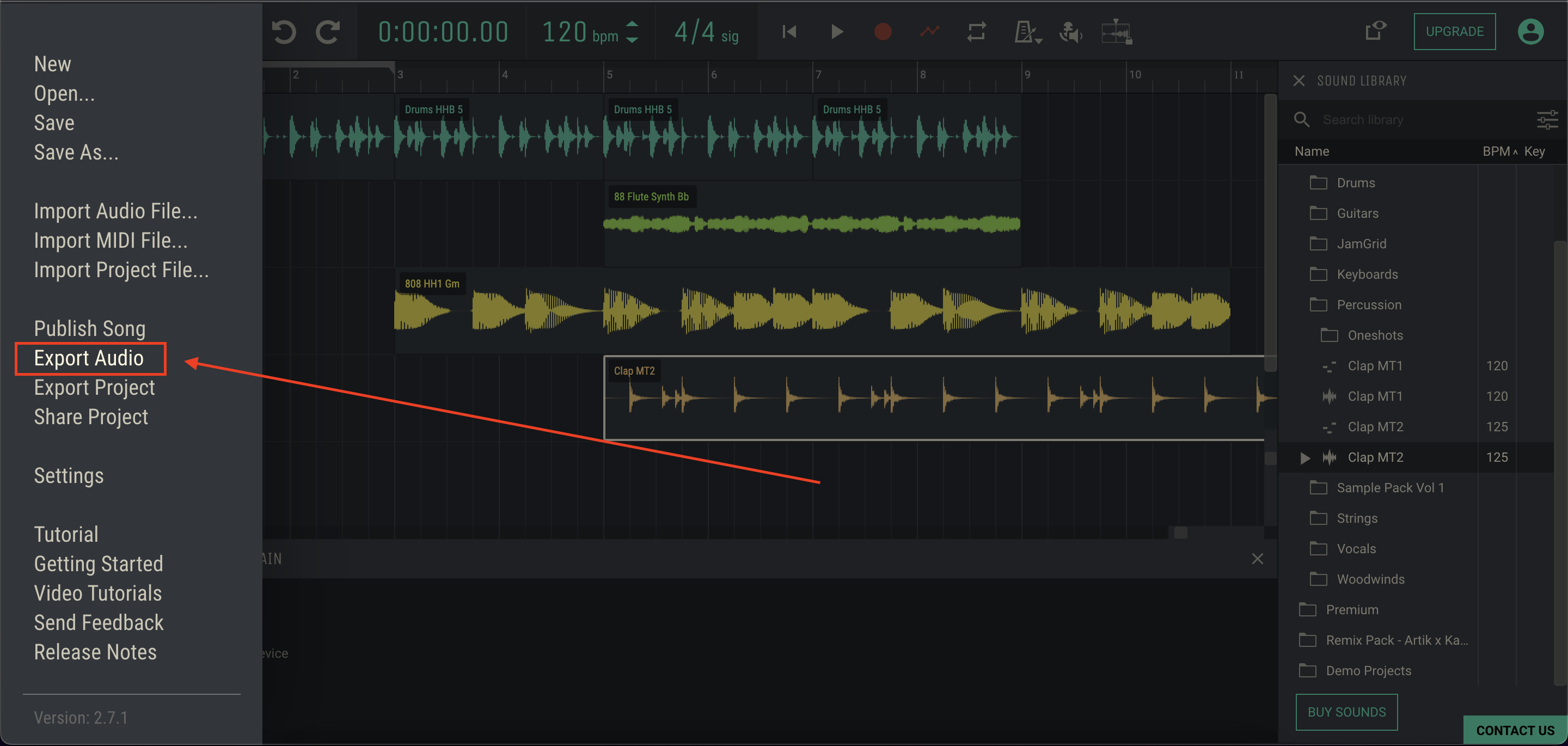Open the Percussion folder in the library
Viewport: 1568px width, 746px height.
[1368, 304]
